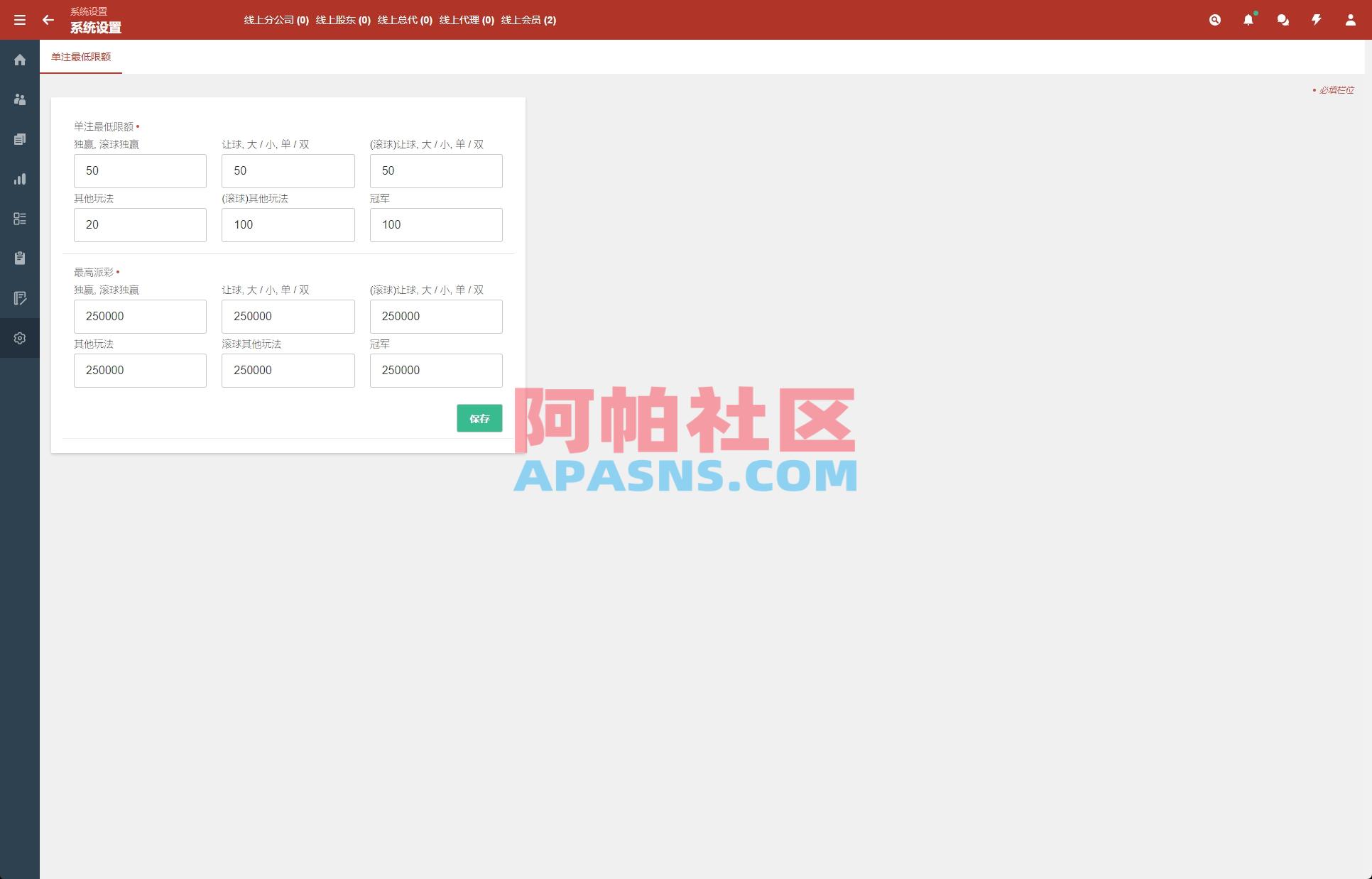The height and width of the screenshot is (879, 1372).
Task: Open the reports bar-chart icon
Action: 19,179
